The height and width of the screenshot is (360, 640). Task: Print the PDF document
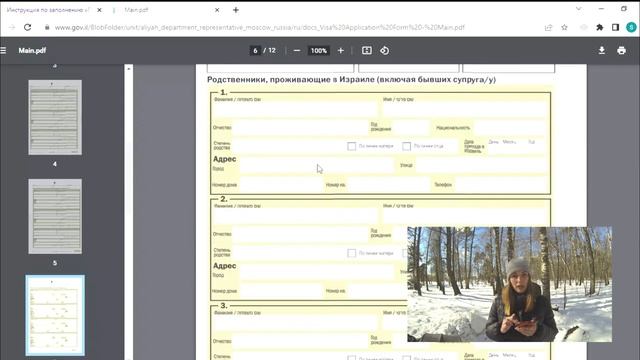(621, 51)
